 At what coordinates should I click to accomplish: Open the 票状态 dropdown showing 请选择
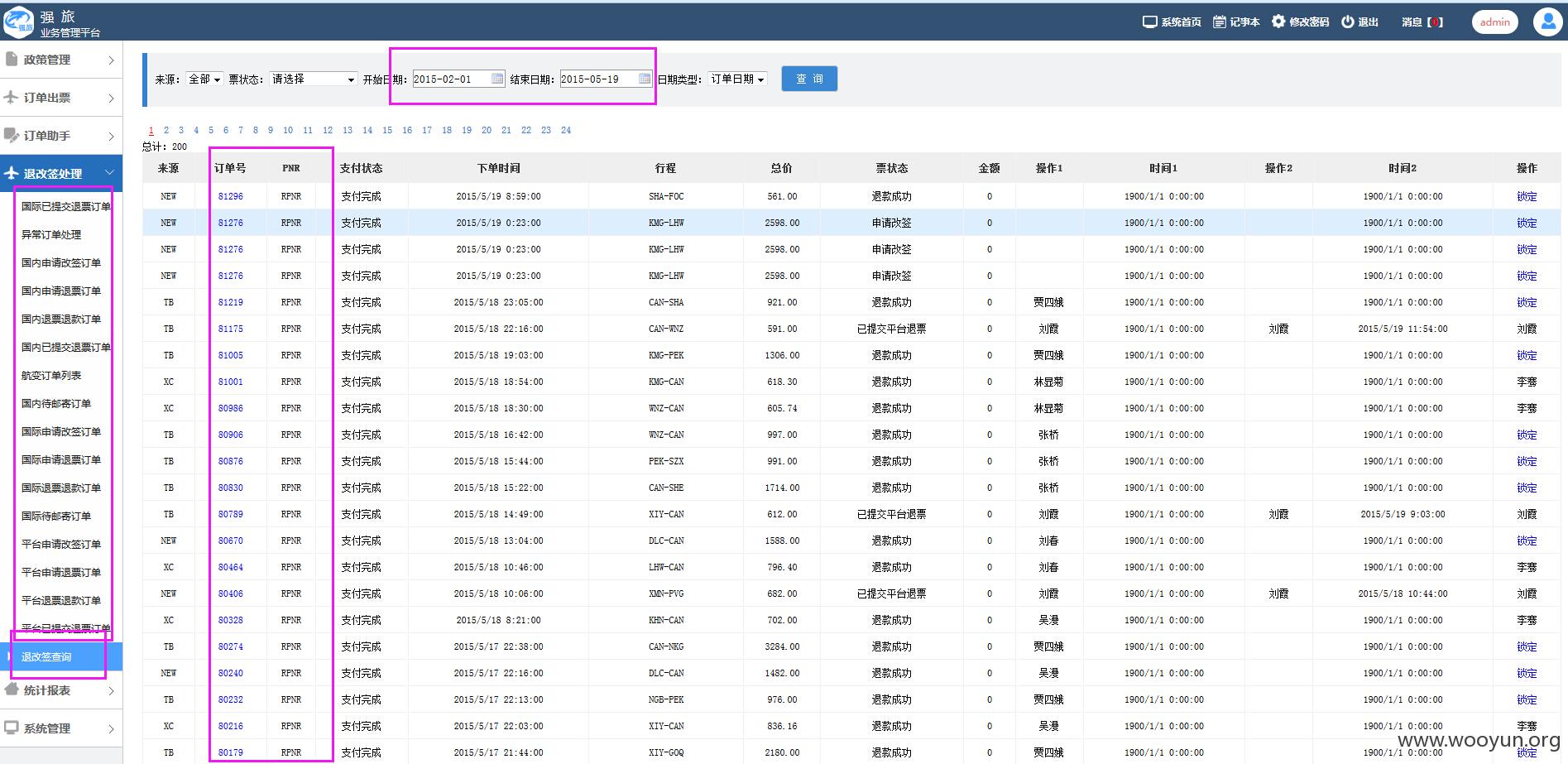click(x=314, y=79)
